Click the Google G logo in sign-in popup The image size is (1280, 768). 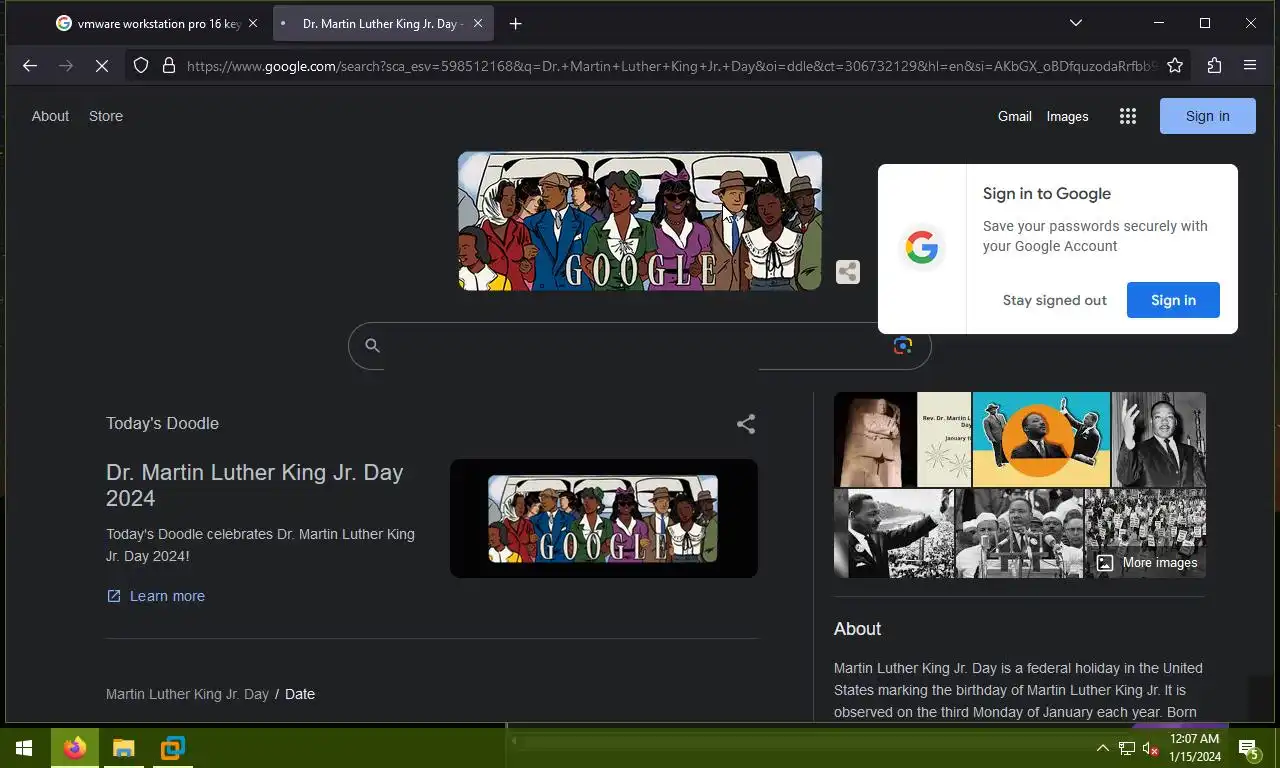click(922, 248)
